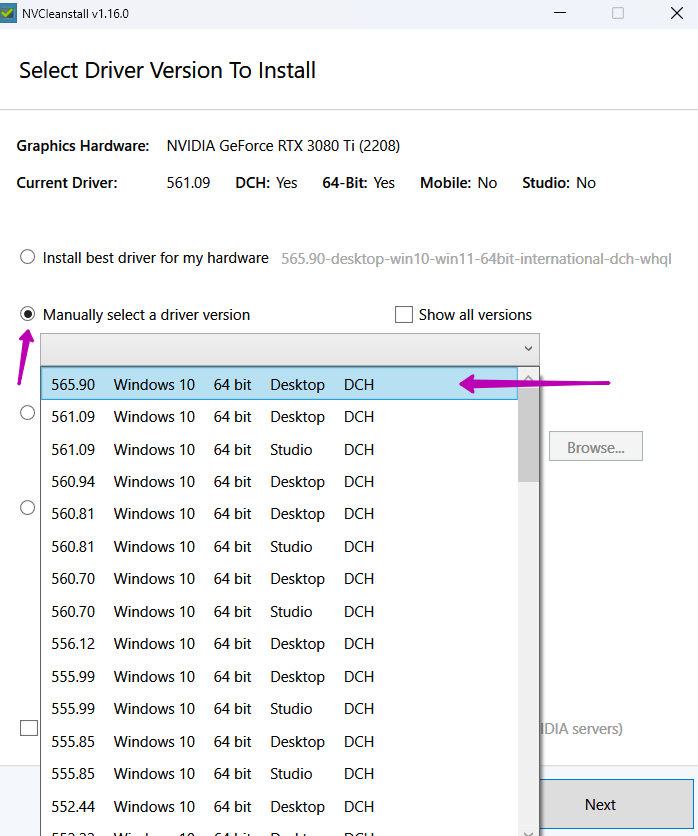Pick the 560.70 Desktop driver entry
Screen dimensions: 698x836
(279, 578)
